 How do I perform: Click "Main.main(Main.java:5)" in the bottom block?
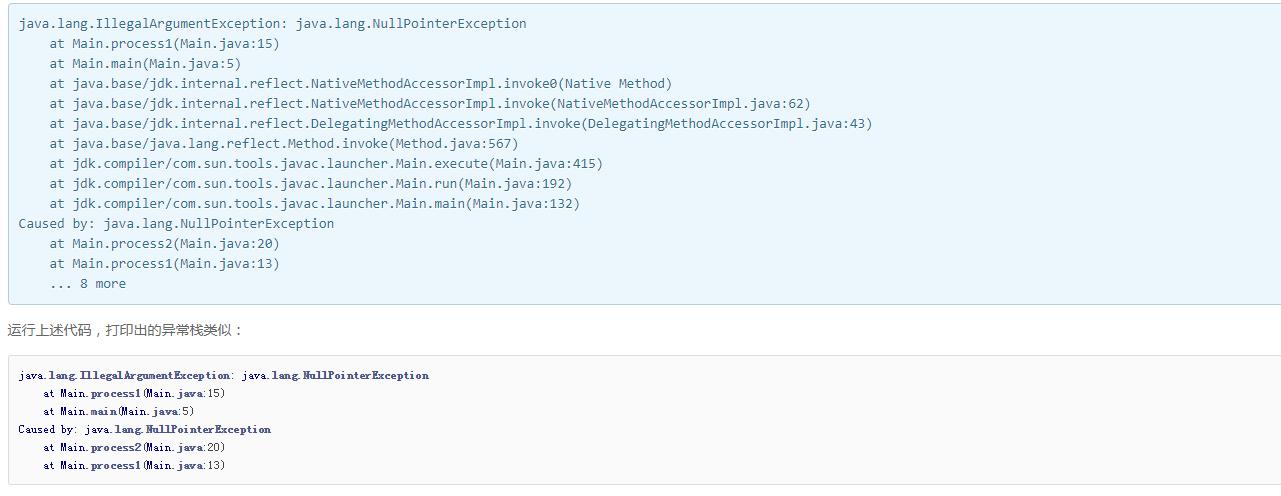click(x=118, y=412)
